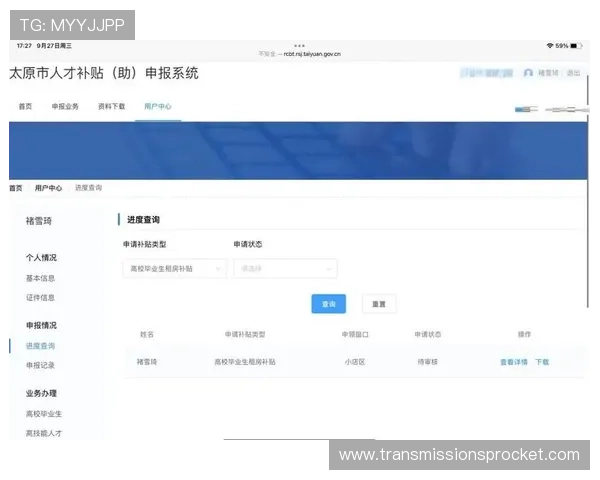Image resolution: width=600 pixels, height=480 pixels.
Task: Click 申请状态 column header
Action: tap(427, 334)
